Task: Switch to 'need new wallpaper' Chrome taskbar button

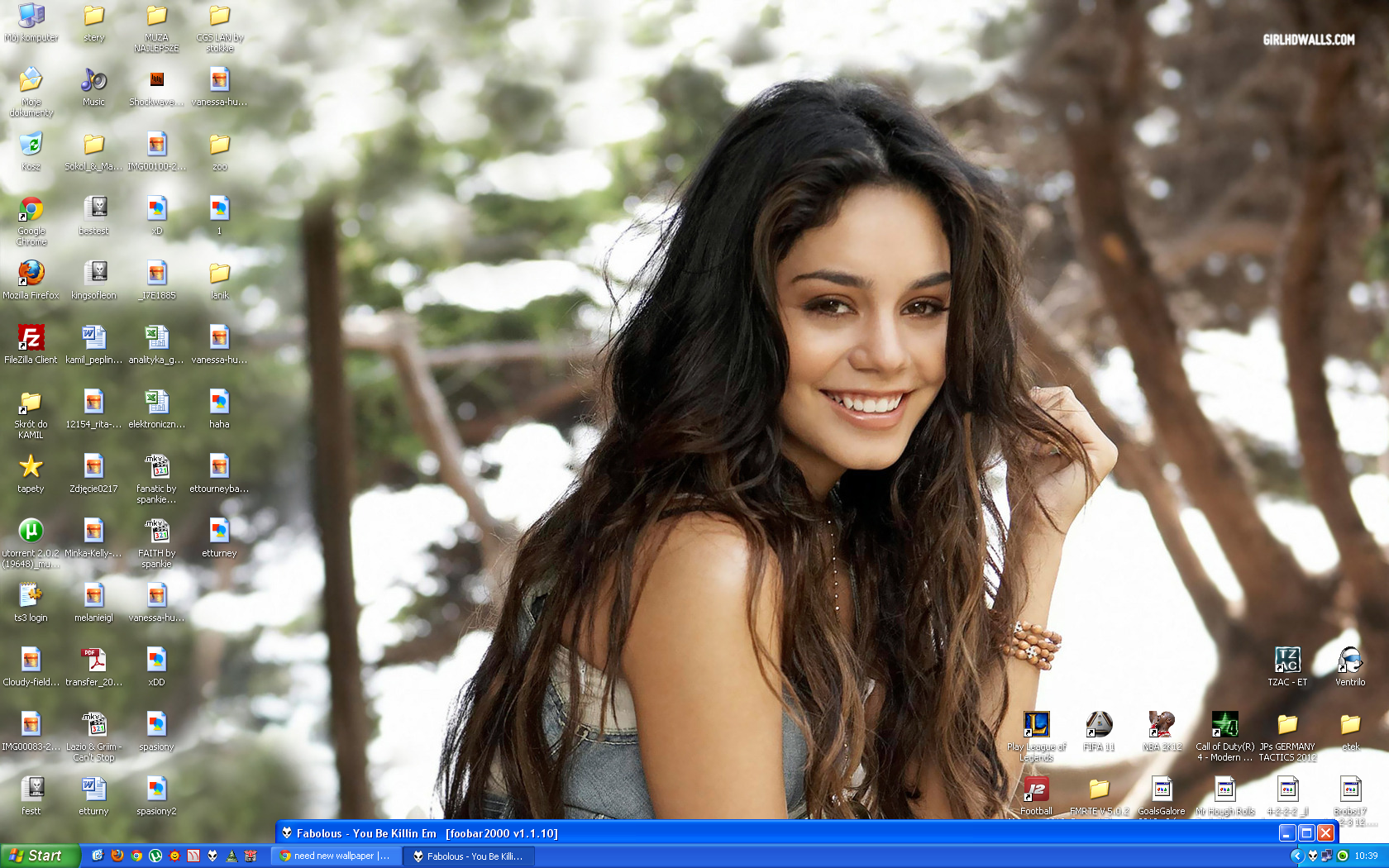Action: (x=336, y=856)
